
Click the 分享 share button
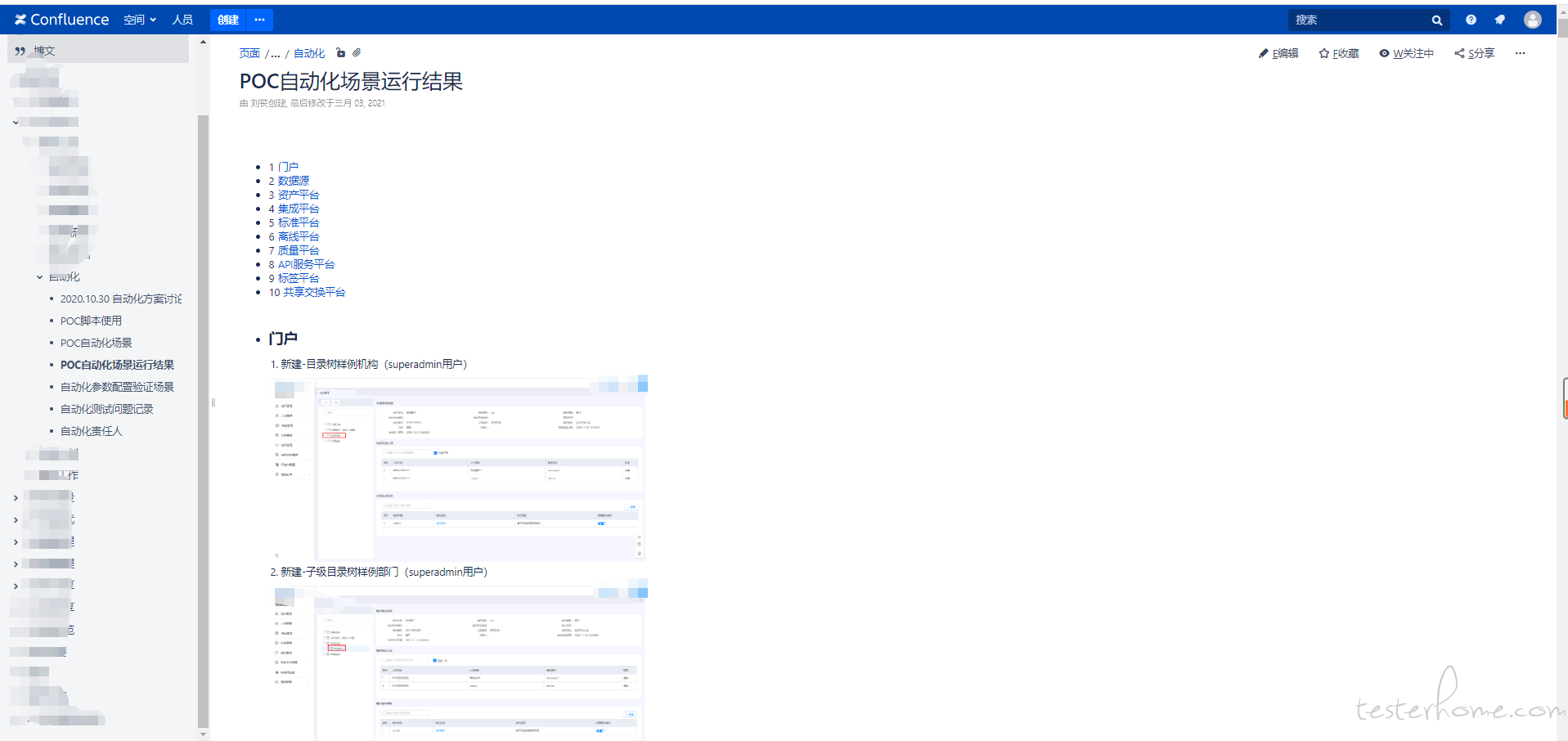click(1474, 53)
